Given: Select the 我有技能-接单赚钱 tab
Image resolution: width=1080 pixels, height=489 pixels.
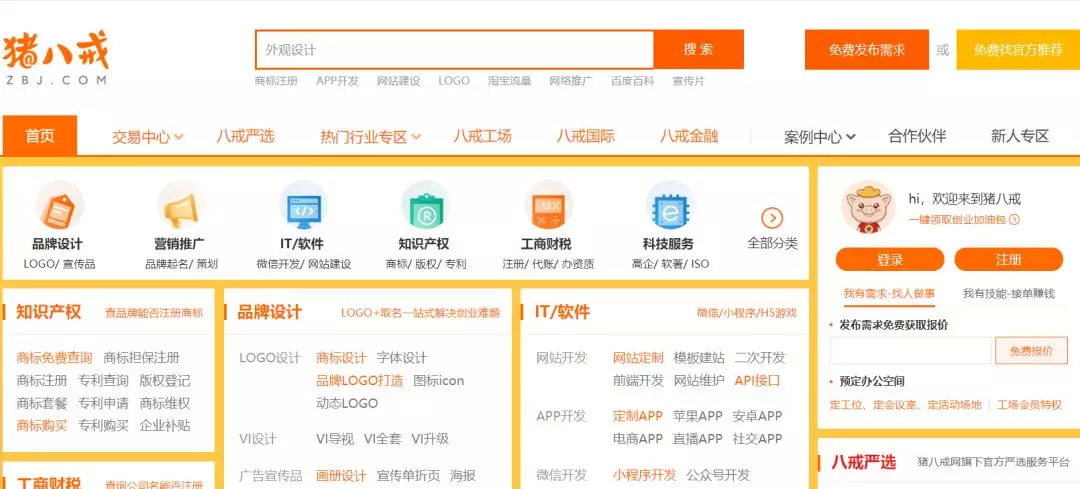Looking at the screenshot, I should coord(1008,293).
